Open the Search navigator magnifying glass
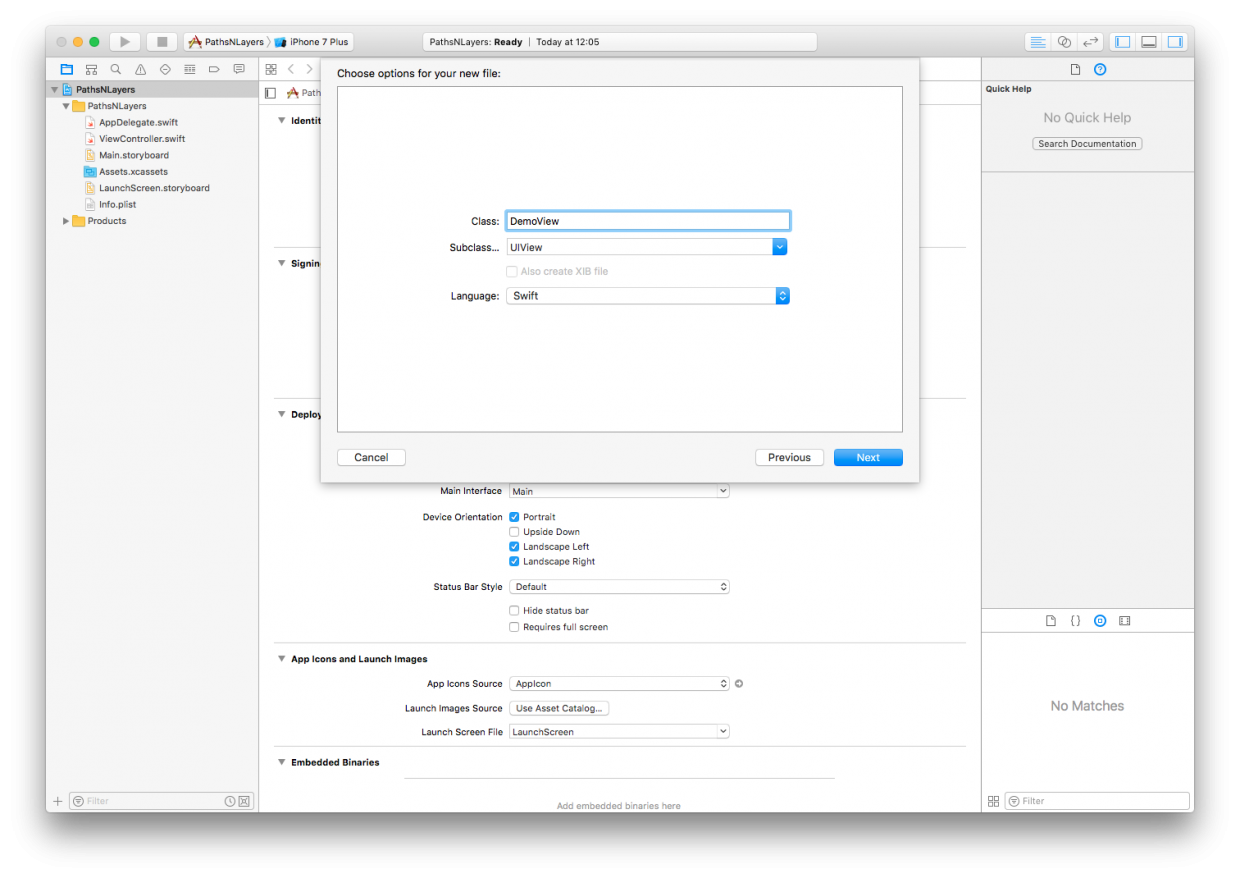Viewport: 1240px width, 878px height. (115, 69)
